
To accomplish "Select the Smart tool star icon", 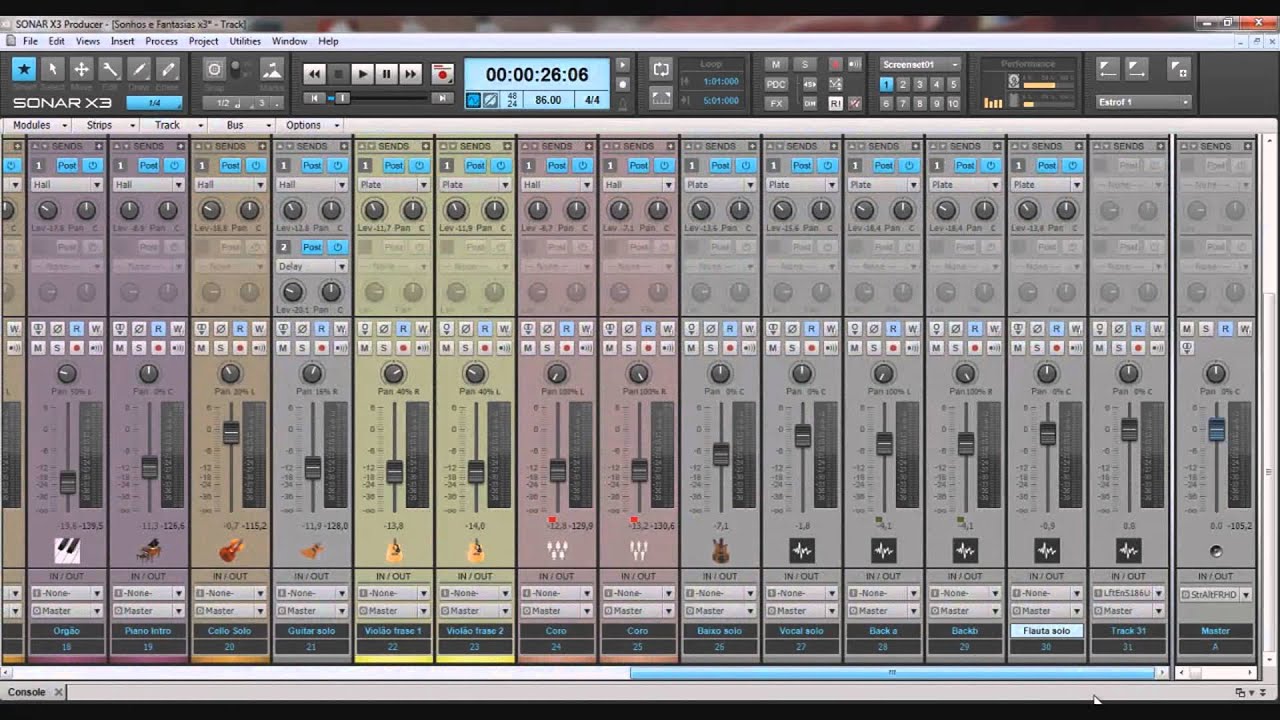I will (24, 70).
